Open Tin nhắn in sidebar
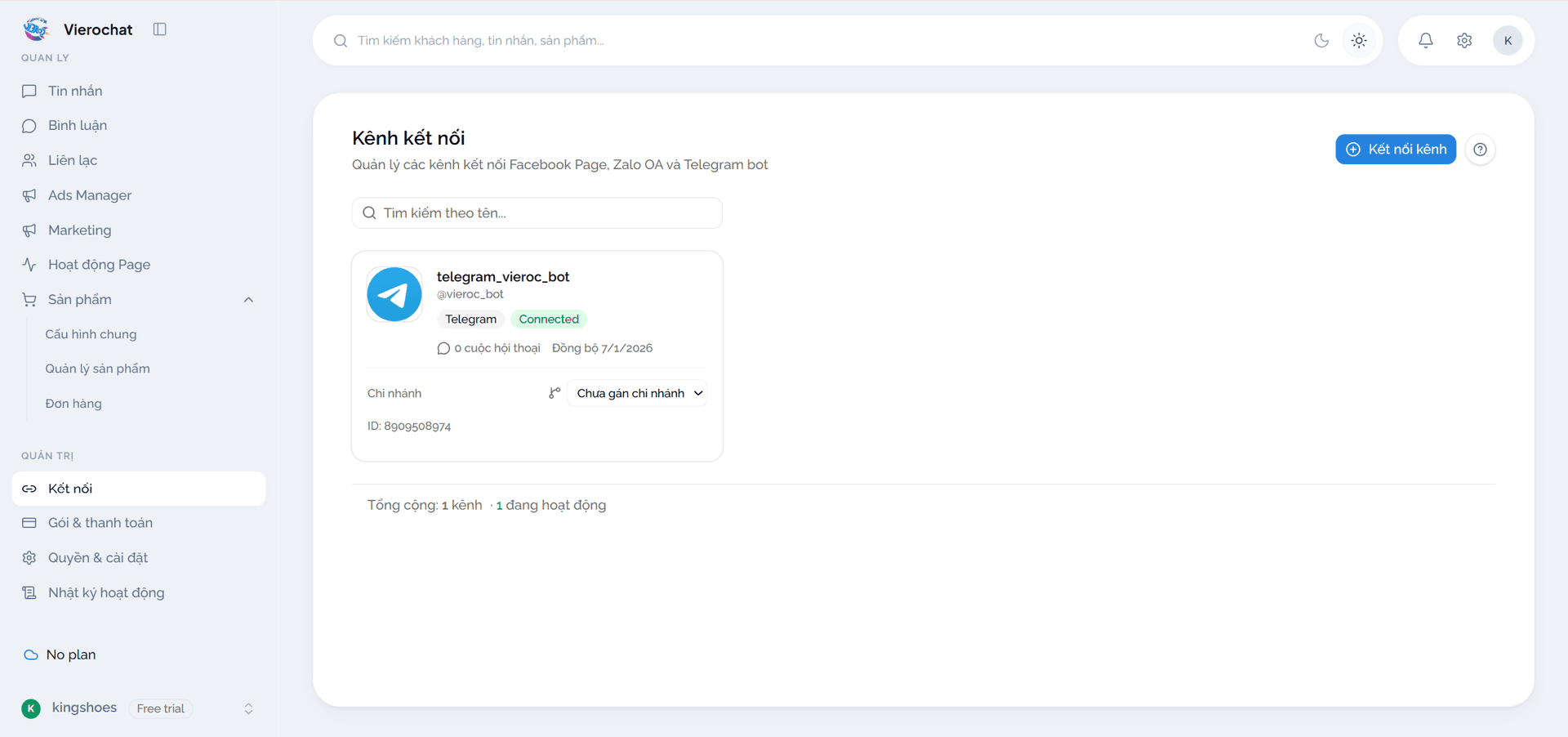The width and height of the screenshot is (1568, 737). [139, 91]
